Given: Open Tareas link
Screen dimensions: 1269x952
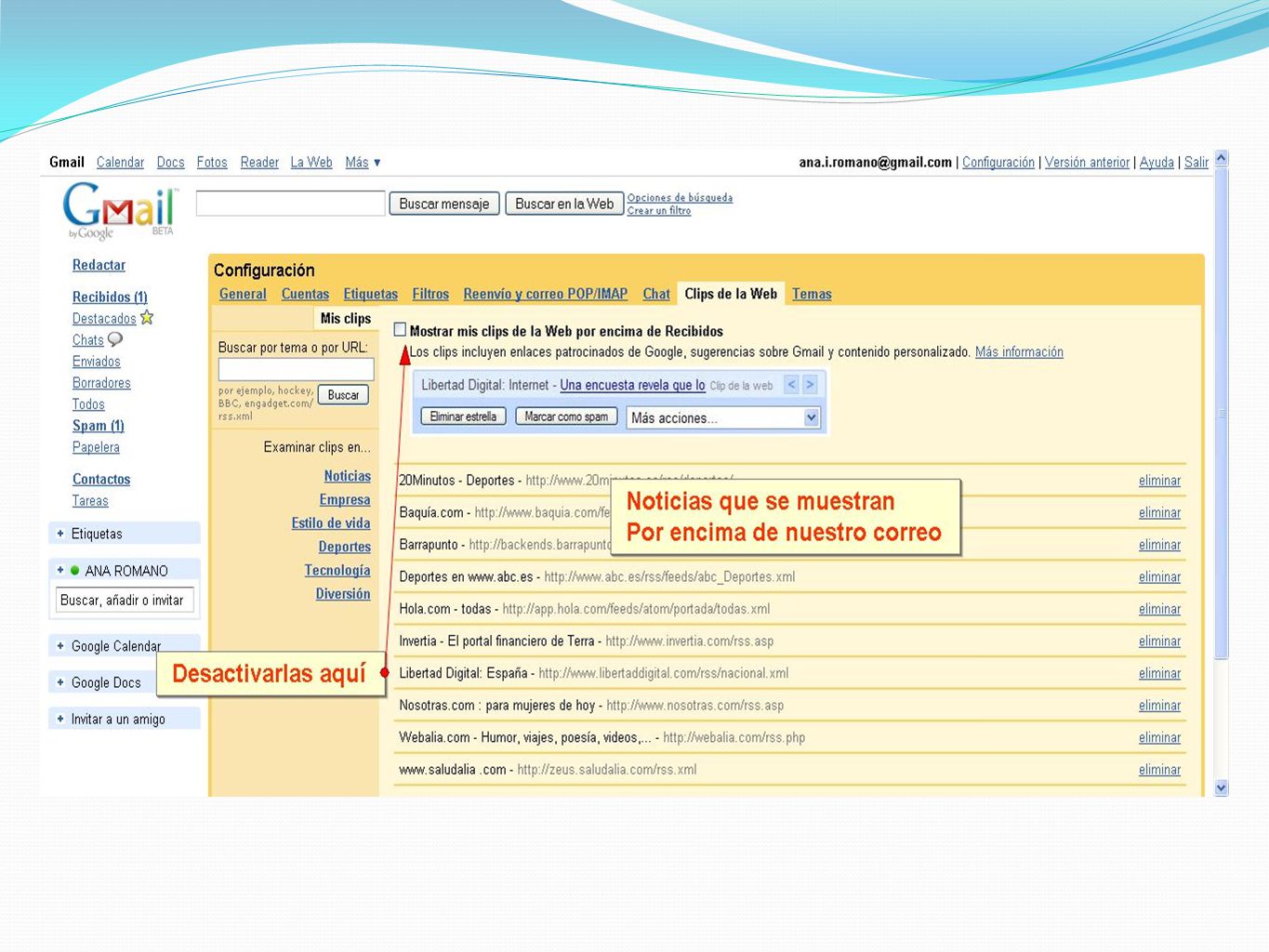Looking at the screenshot, I should (x=90, y=500).
